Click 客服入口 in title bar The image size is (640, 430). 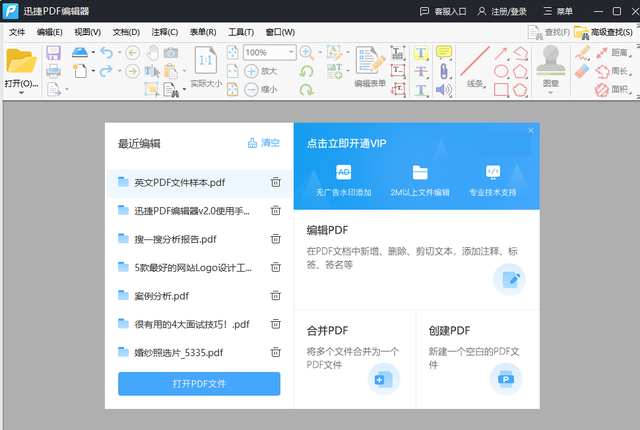tap(443, 11)
